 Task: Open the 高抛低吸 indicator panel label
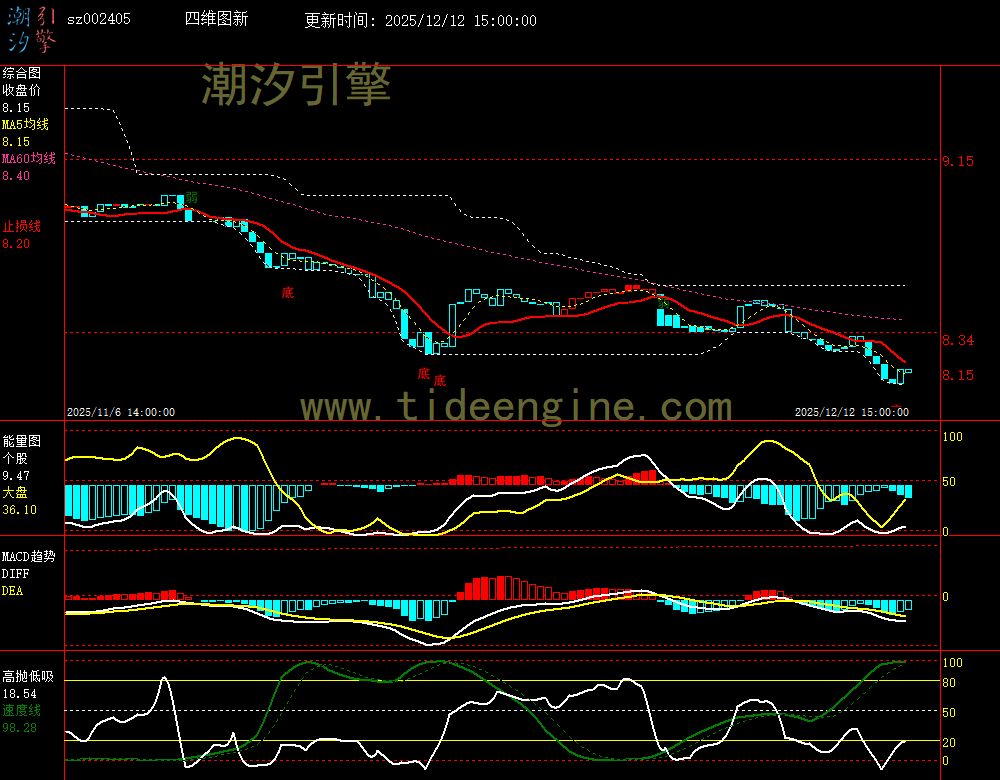28,676
